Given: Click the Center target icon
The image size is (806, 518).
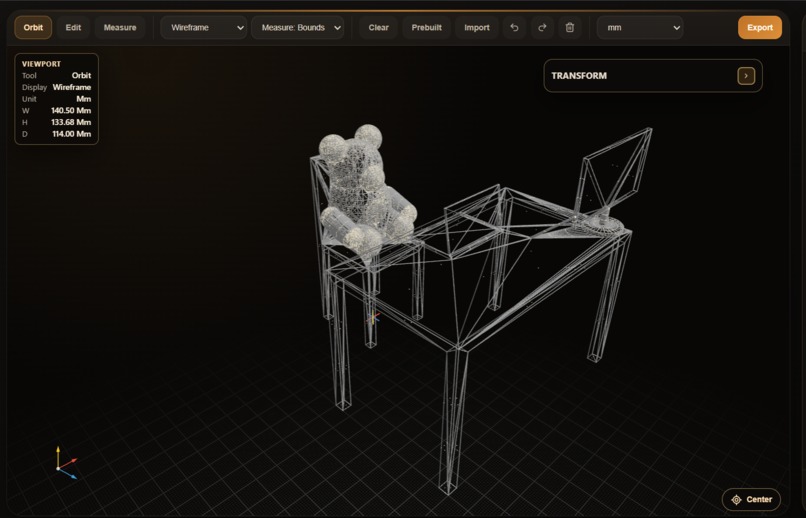Looking at the screenshot, I should click(x=736, y=500).
